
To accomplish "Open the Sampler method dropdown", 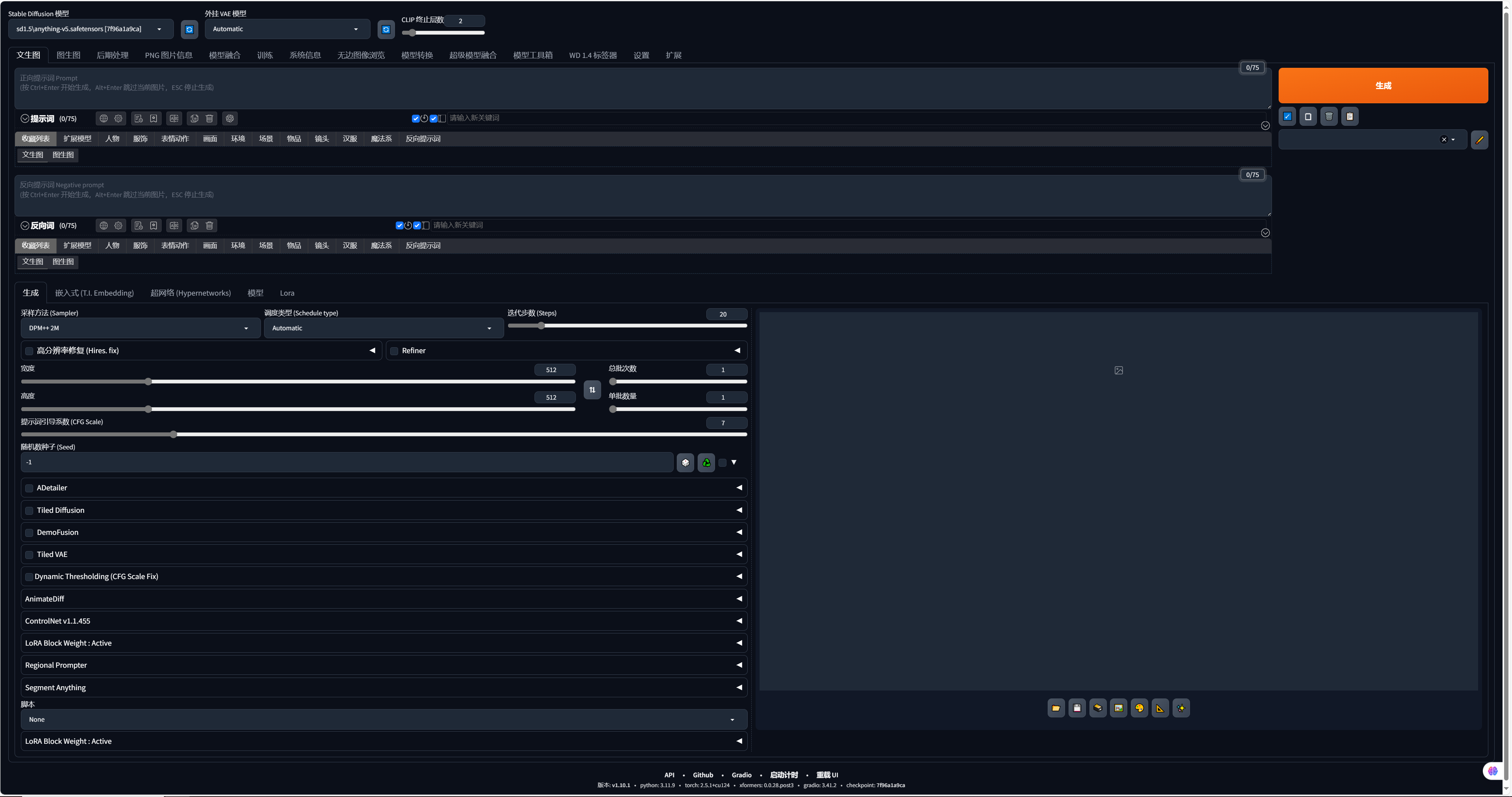I will 140,328.
